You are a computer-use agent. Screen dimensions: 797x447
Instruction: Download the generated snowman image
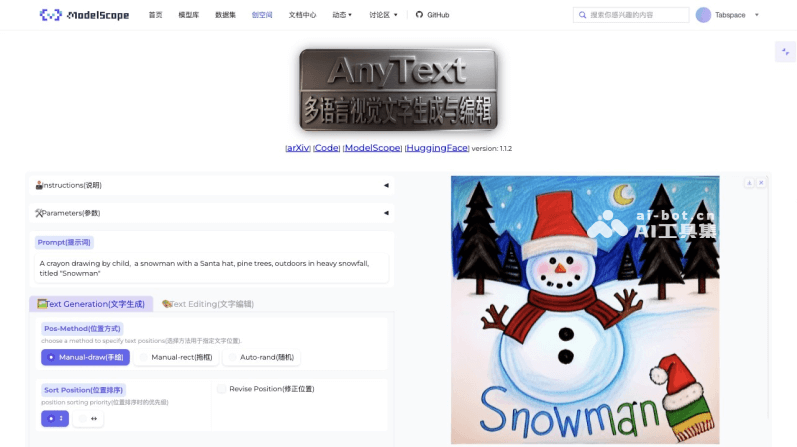click(749, 183)
